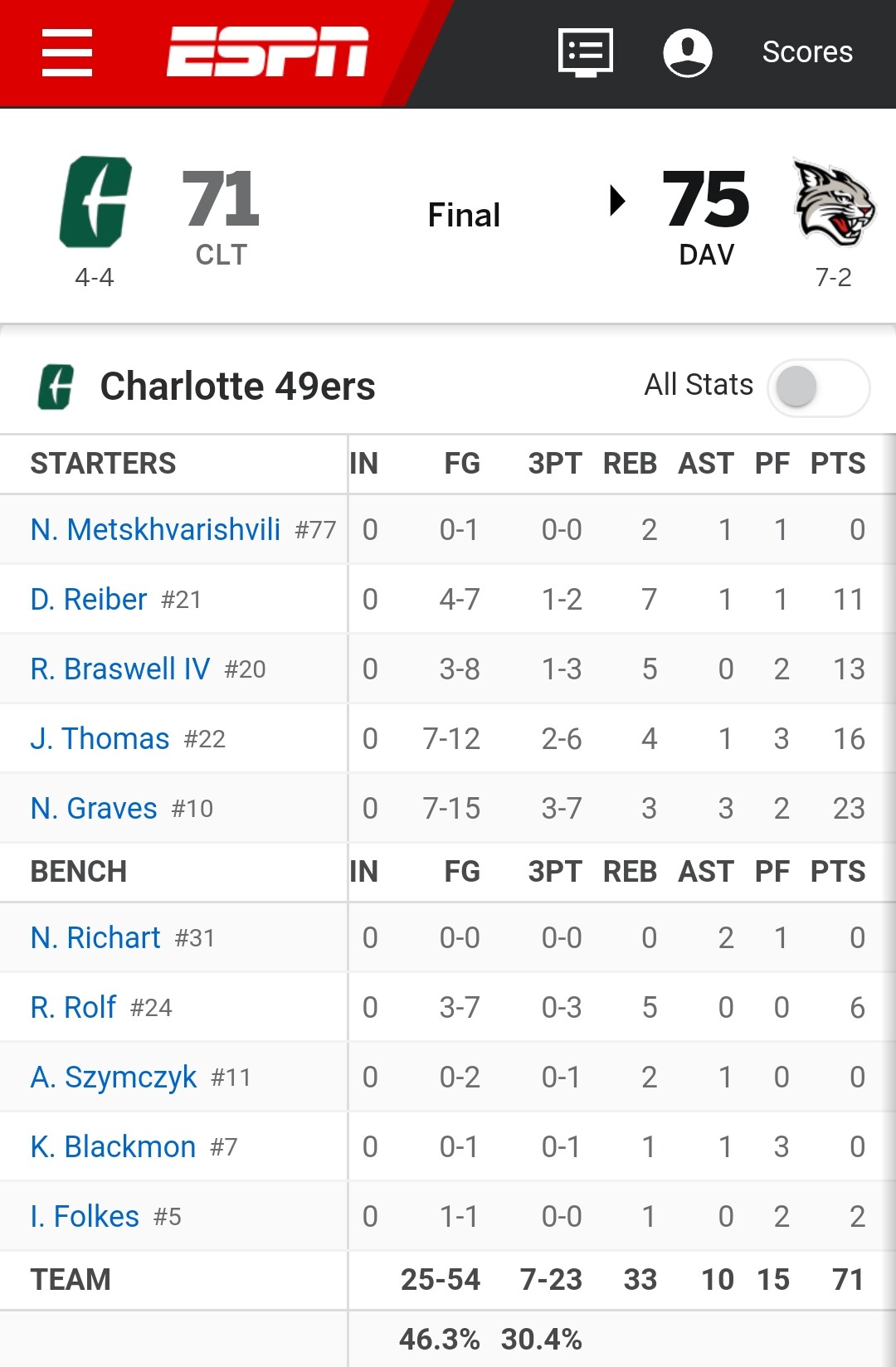Image resolution: width=896 pixels, height=1367 pixels.
Task: Click the Davidson Wildcats logo
Action: 833,202
